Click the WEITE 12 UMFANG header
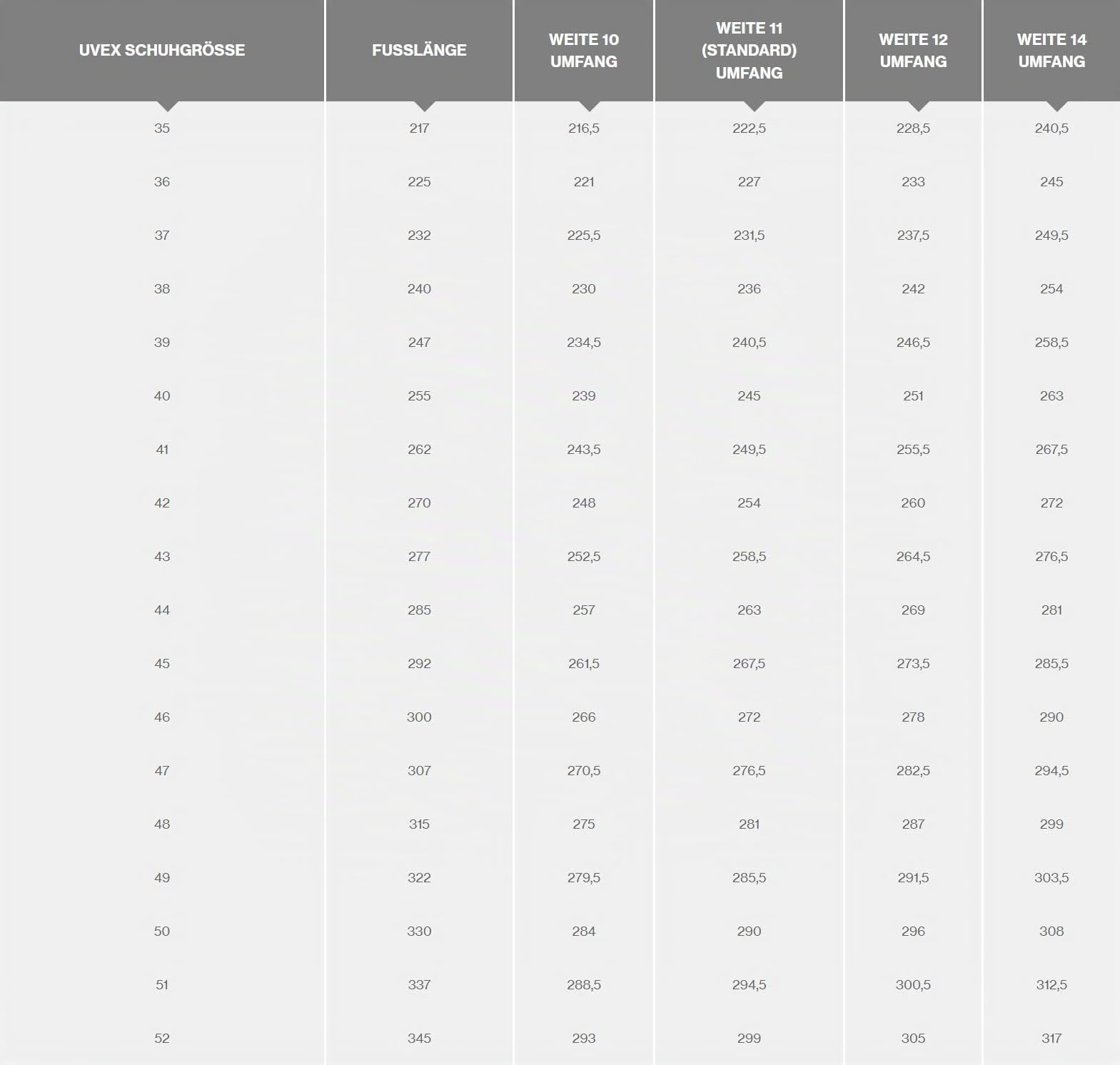This screenshot has height=1065, width=1120. click(x=913, y=50)
